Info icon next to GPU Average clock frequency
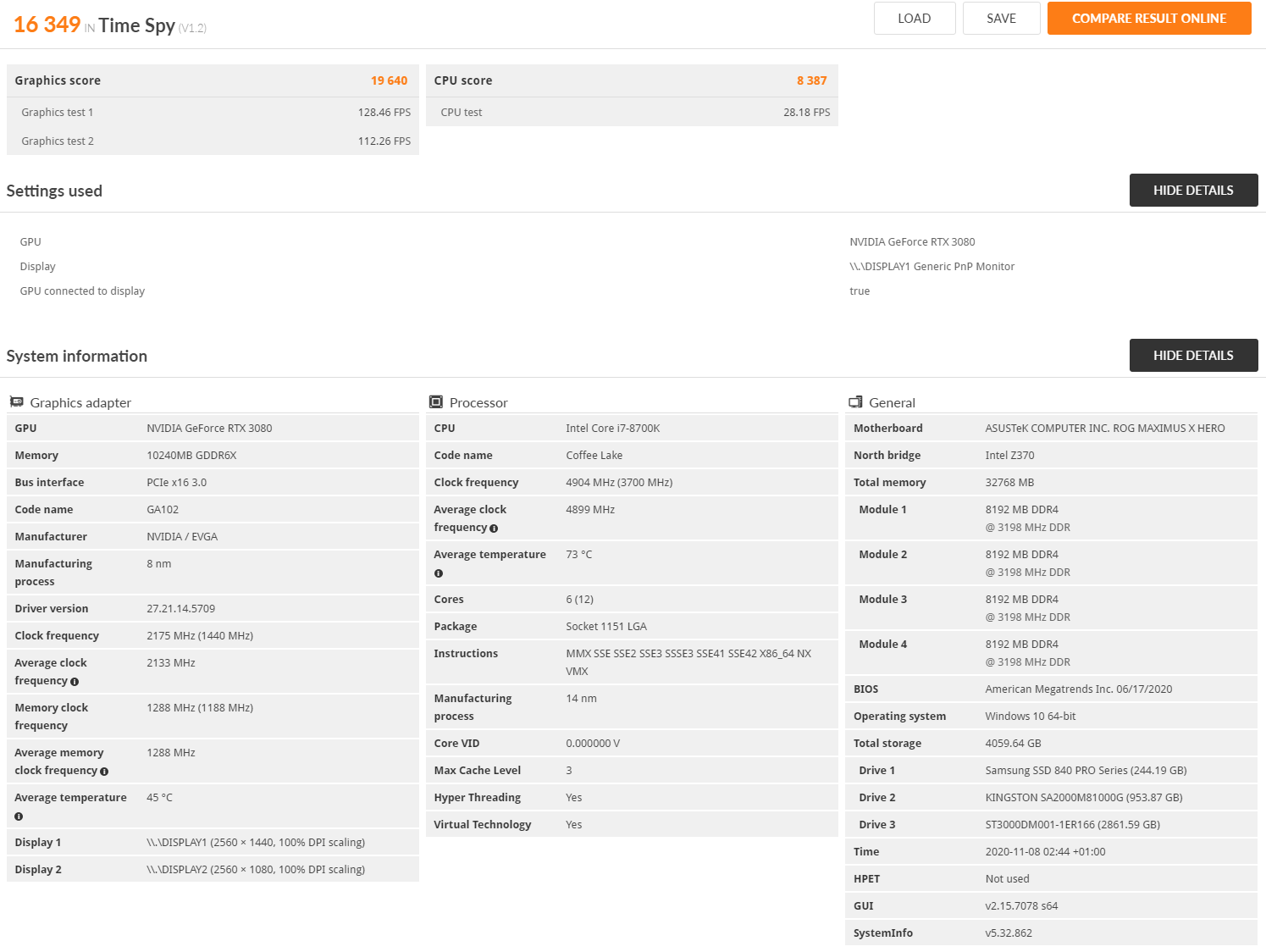 pyautogui.click(x=75, y=682)
